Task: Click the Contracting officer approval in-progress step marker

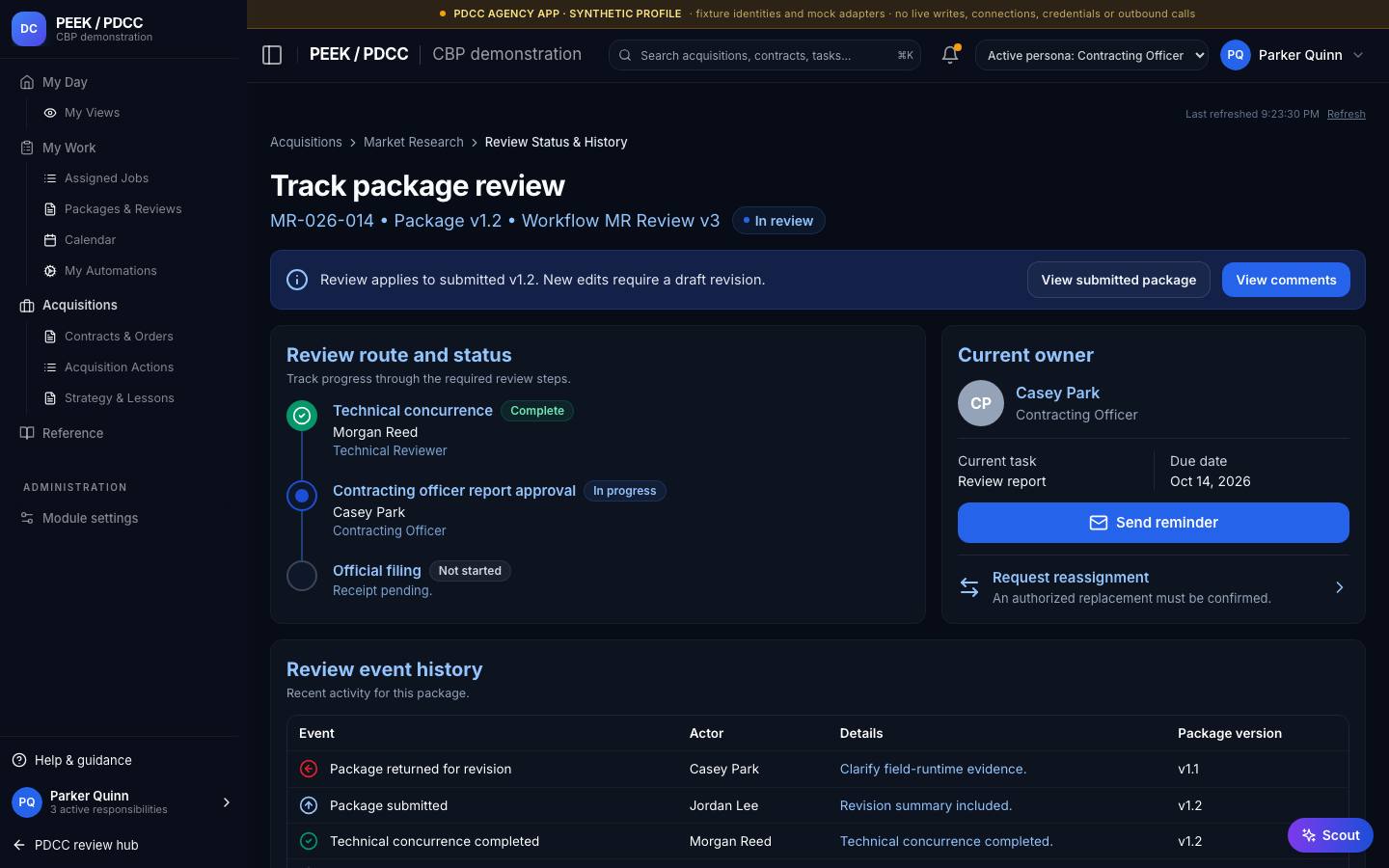Action: [302, 496]
